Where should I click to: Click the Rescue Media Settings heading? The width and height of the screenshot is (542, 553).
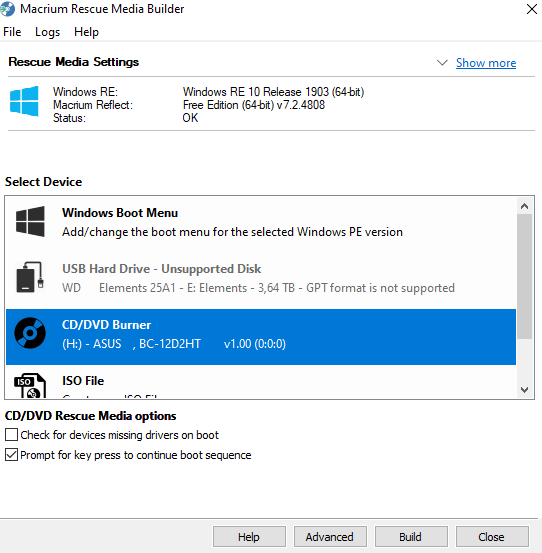(74, 62)
